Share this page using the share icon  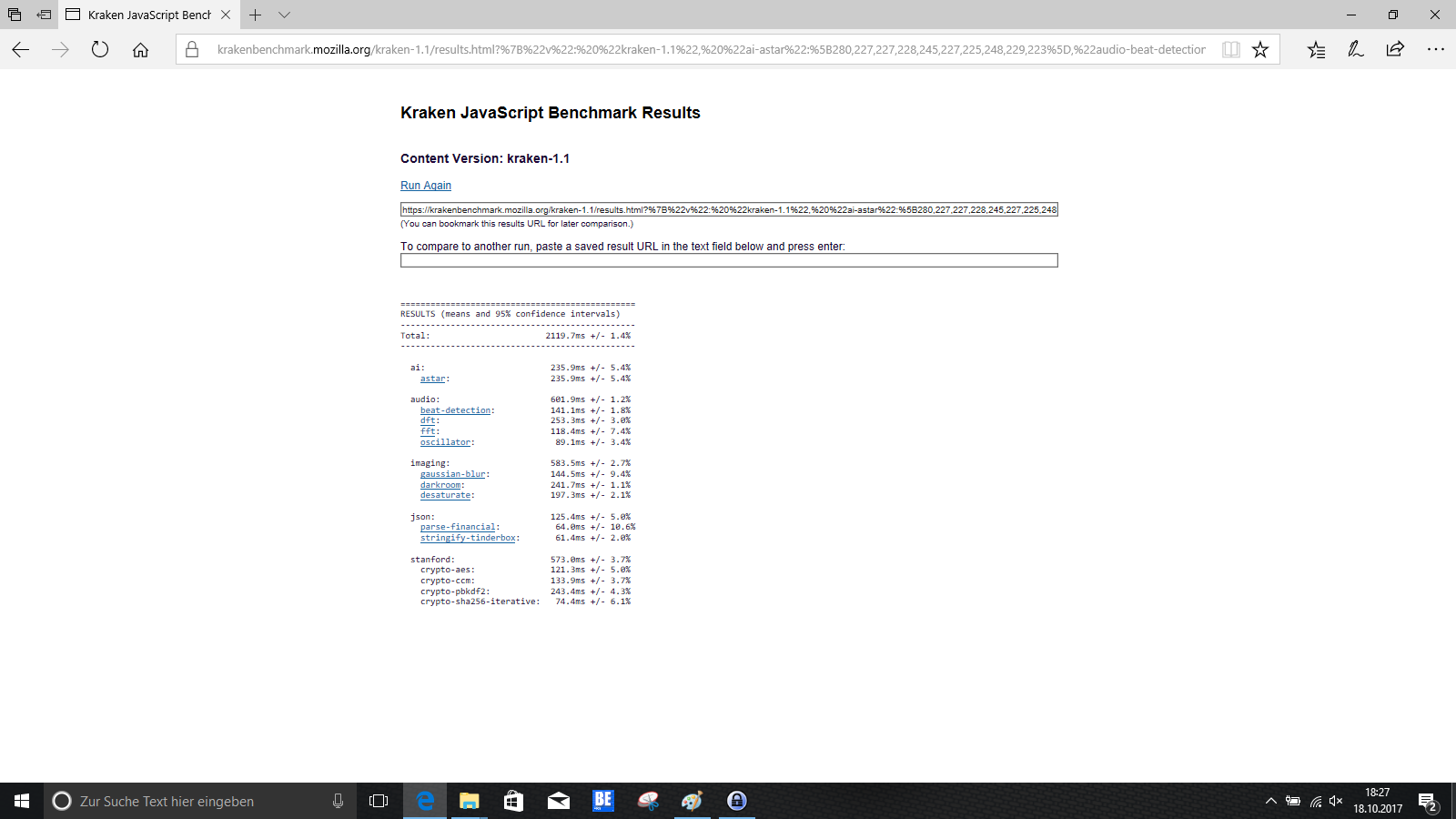pyautogui.click(x=1395, y=50)
